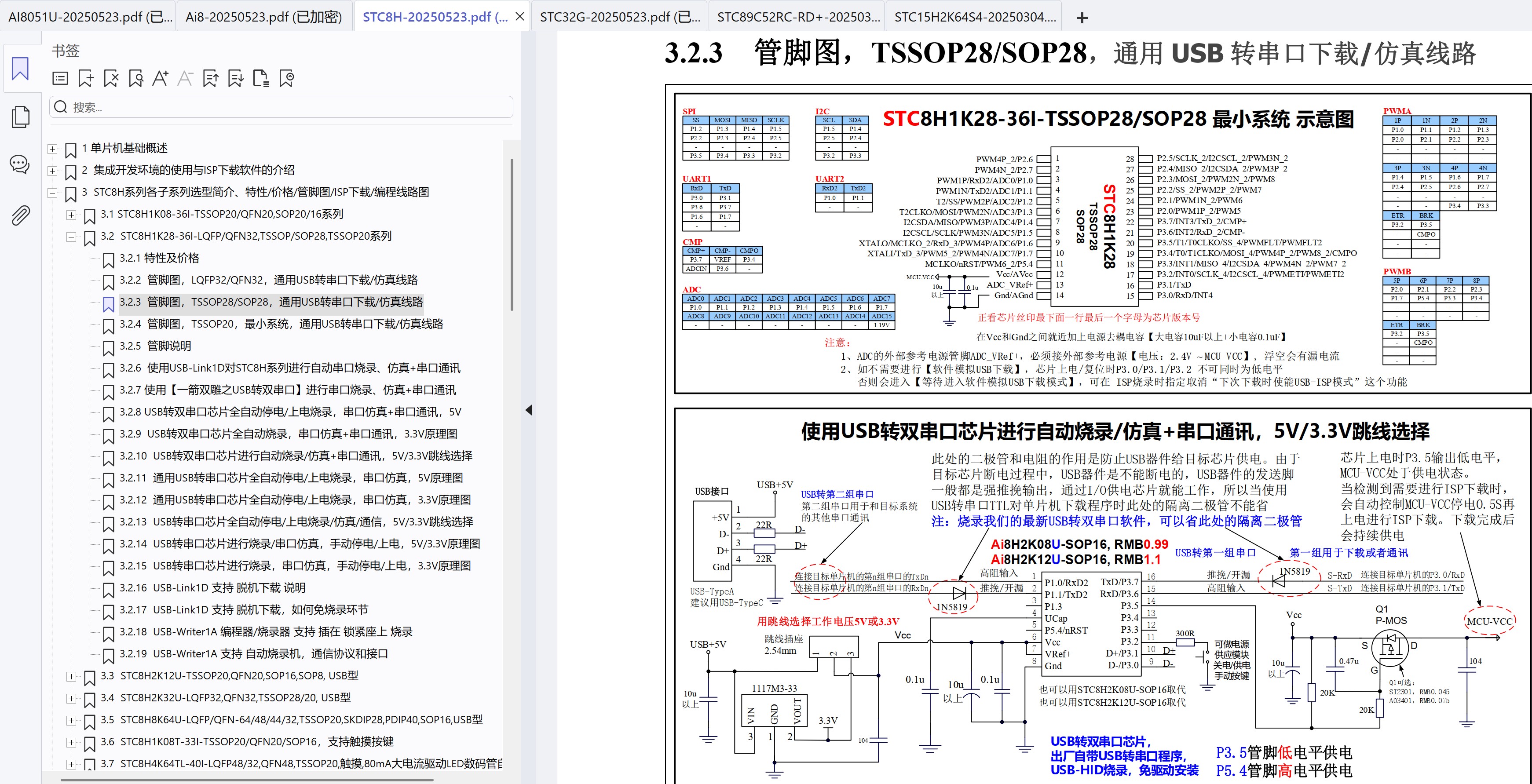Switch to STC32G-20250523.pdf tab
Viewport: 1532px width, 784px height.
[620, 17]
